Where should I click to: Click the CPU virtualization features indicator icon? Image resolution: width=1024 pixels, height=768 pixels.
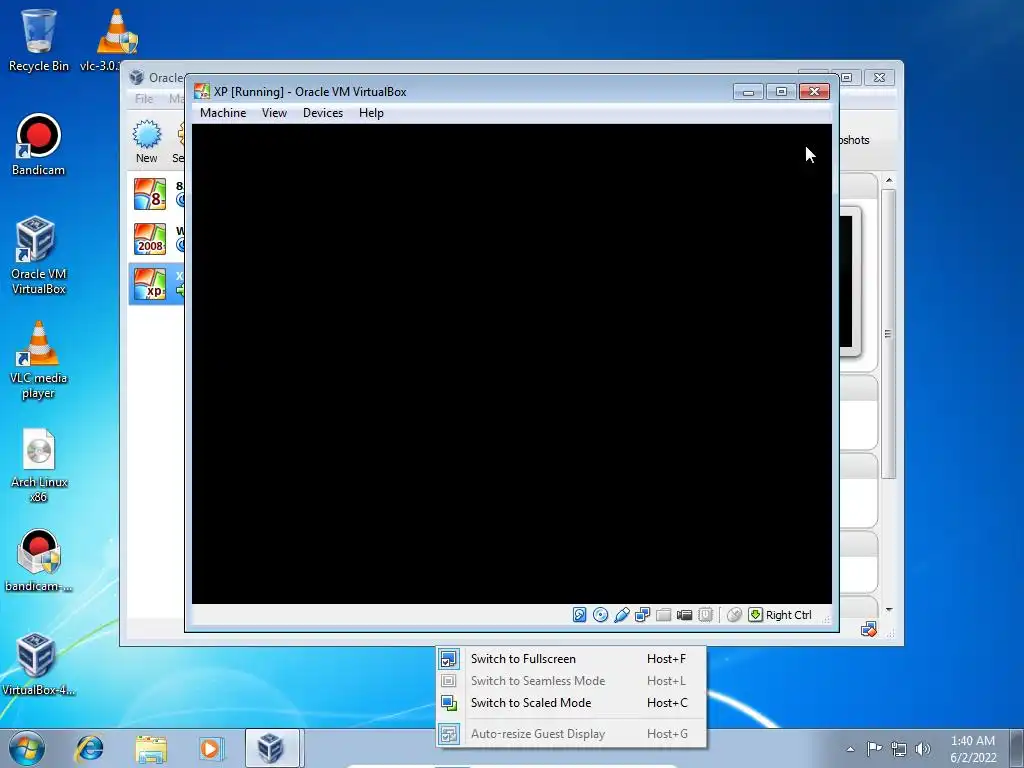tap(705, 615)
